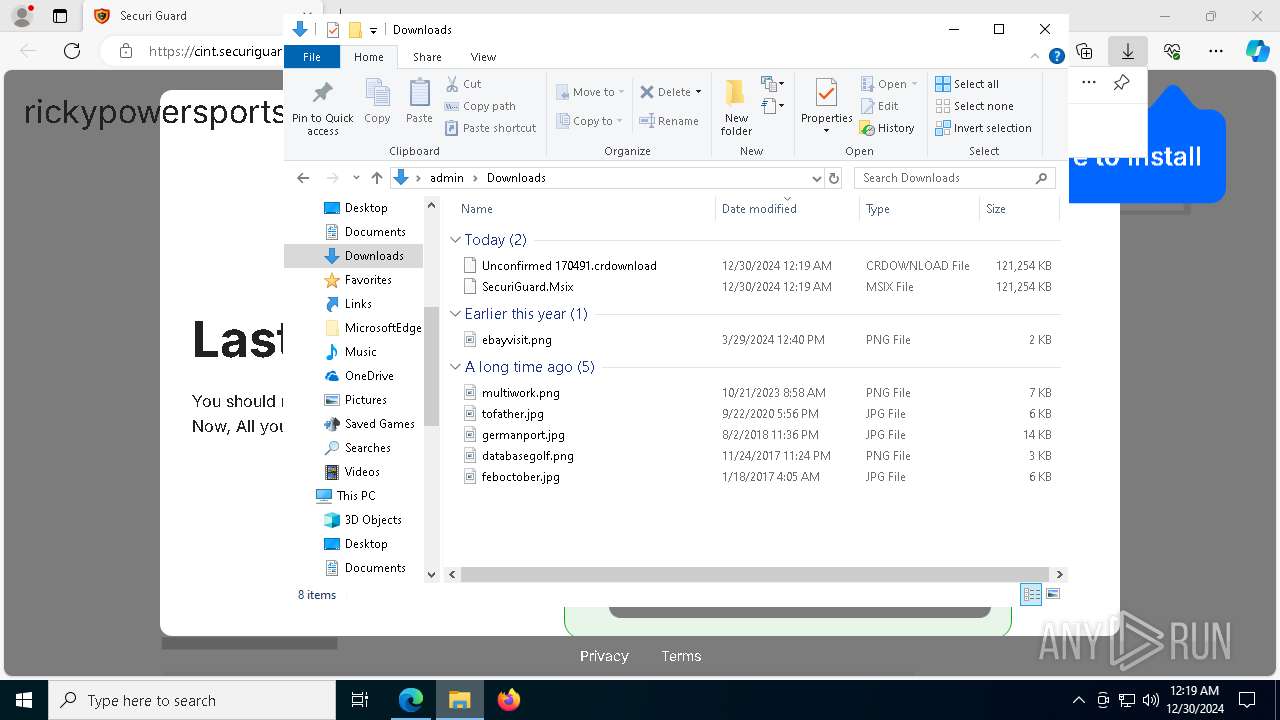Click navigation pane scrollbar down arrow

432,575
